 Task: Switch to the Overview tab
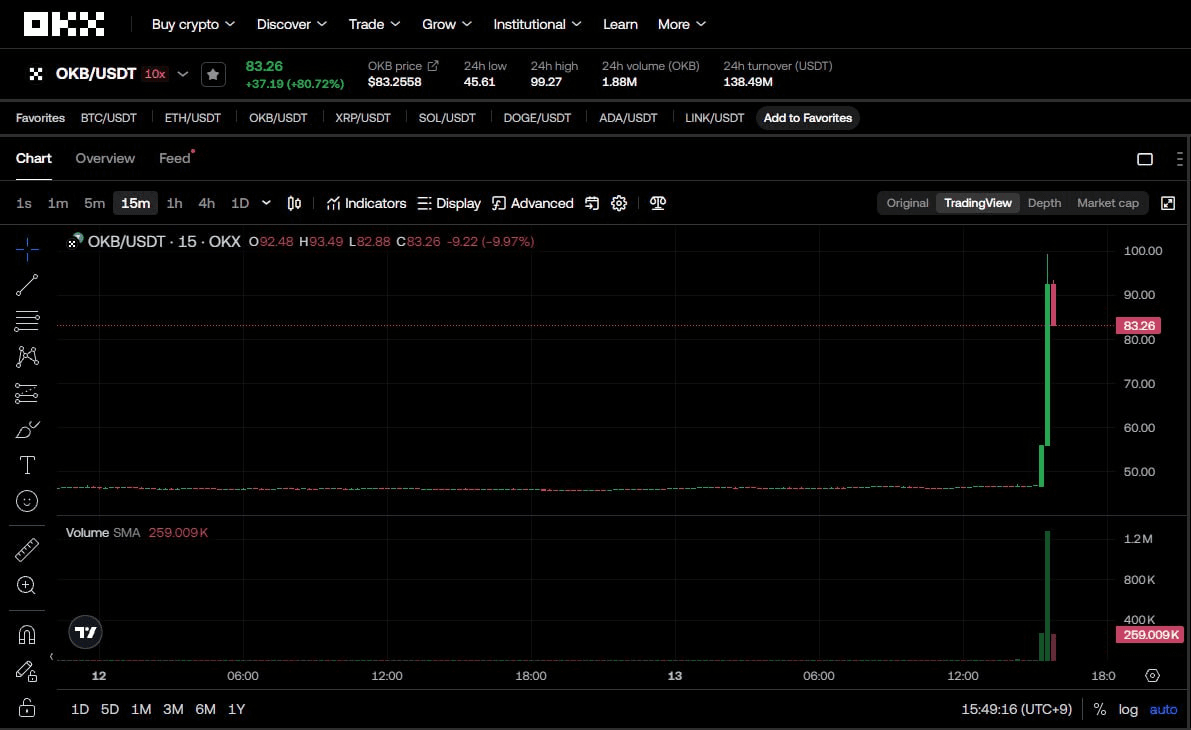pos(105,158)
